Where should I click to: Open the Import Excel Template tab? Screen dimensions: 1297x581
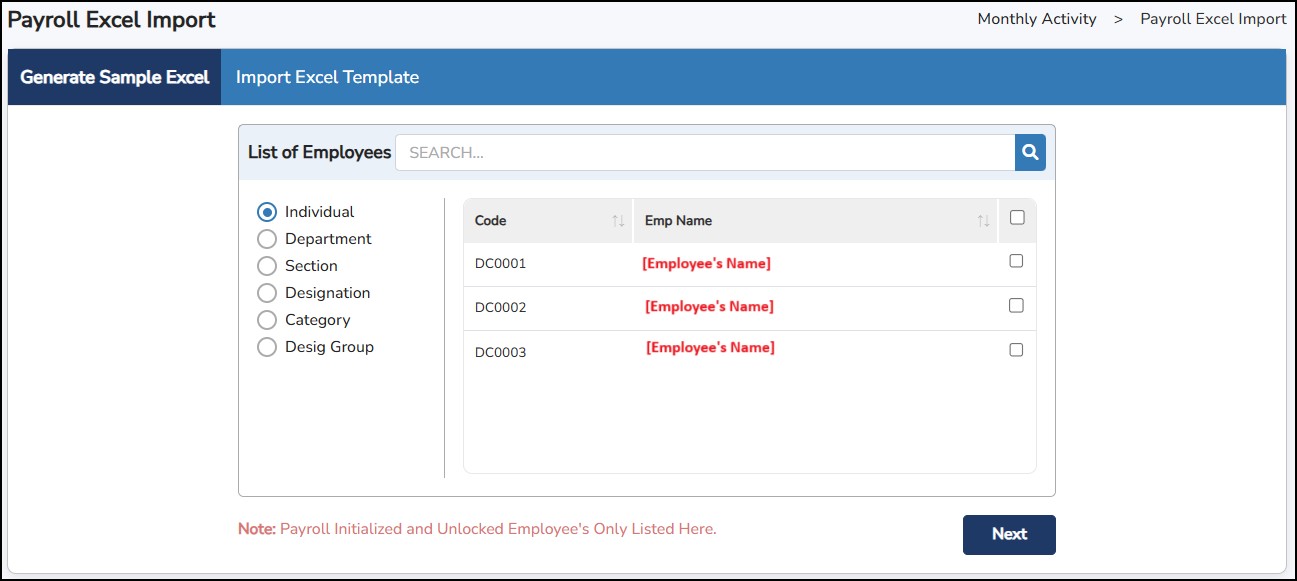[327, 77]
